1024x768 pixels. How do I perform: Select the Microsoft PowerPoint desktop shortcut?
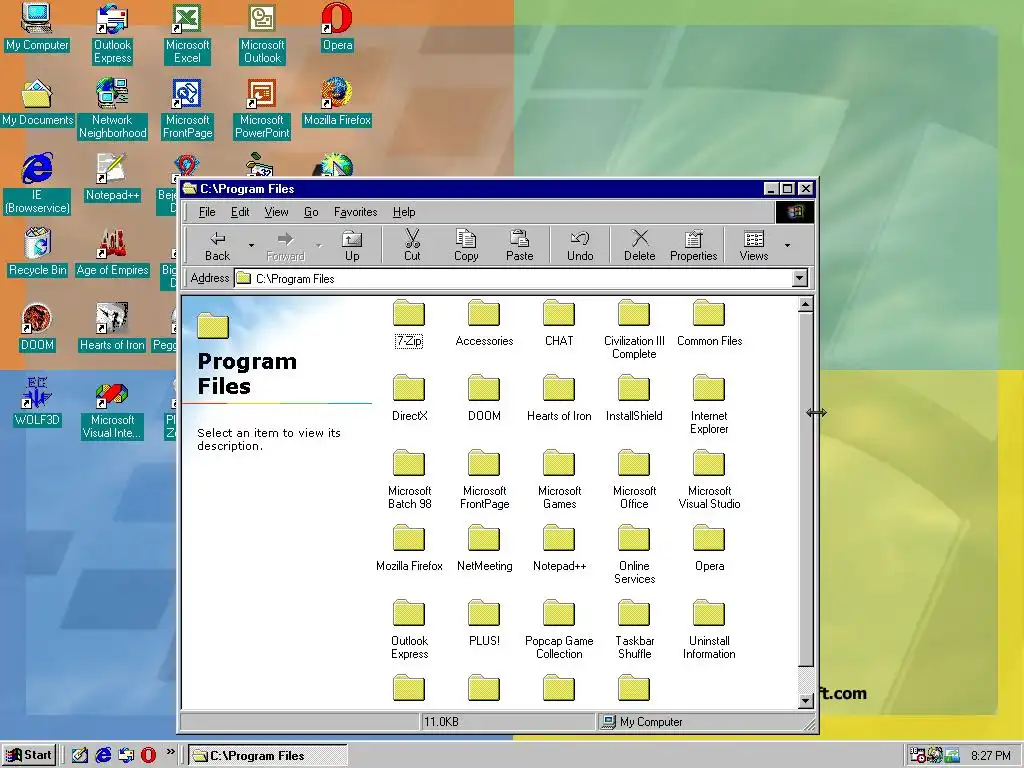click(x=262, y=109)
